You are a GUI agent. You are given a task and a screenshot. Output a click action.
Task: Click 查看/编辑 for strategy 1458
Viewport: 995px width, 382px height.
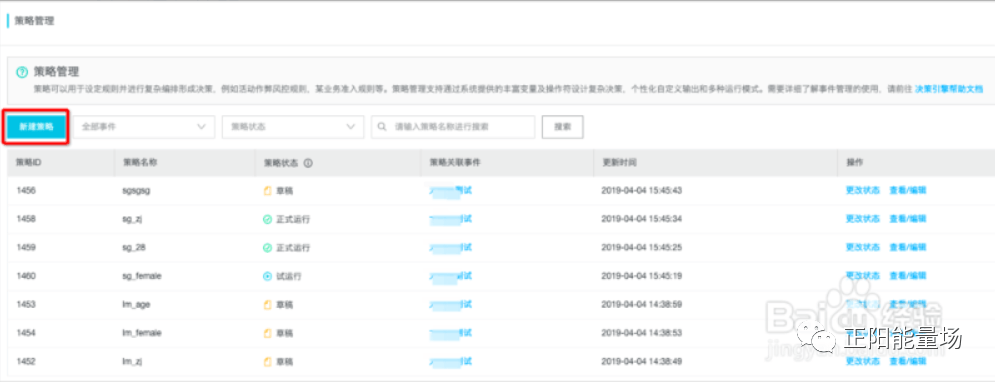coord(907,219)
